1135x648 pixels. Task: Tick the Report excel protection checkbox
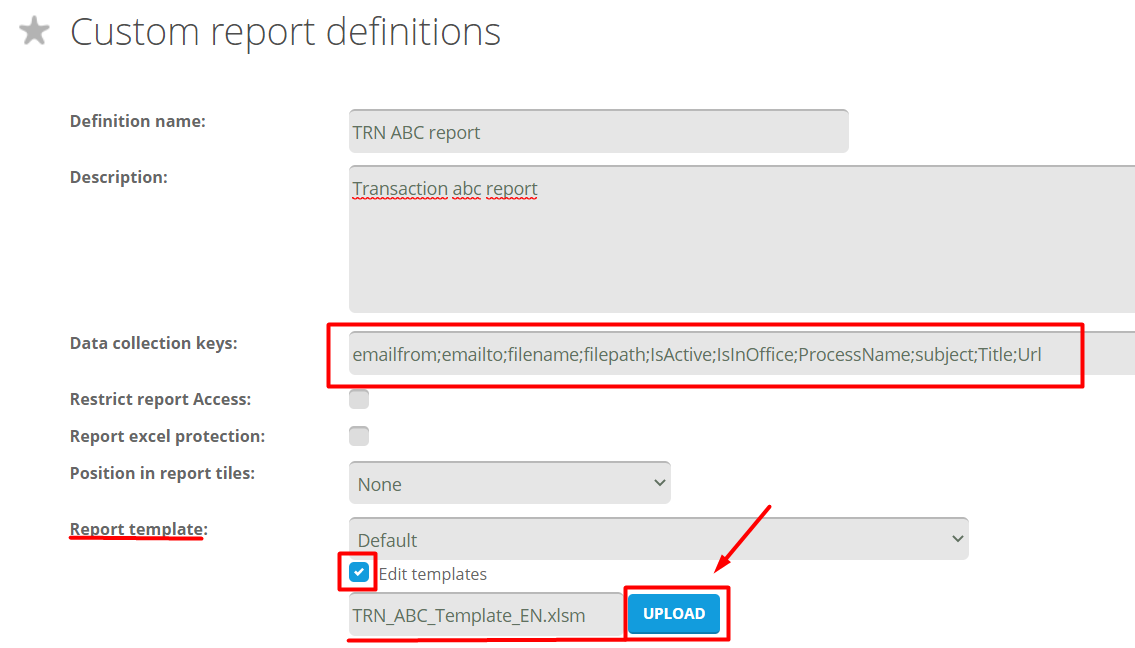[x=359, y=436]
